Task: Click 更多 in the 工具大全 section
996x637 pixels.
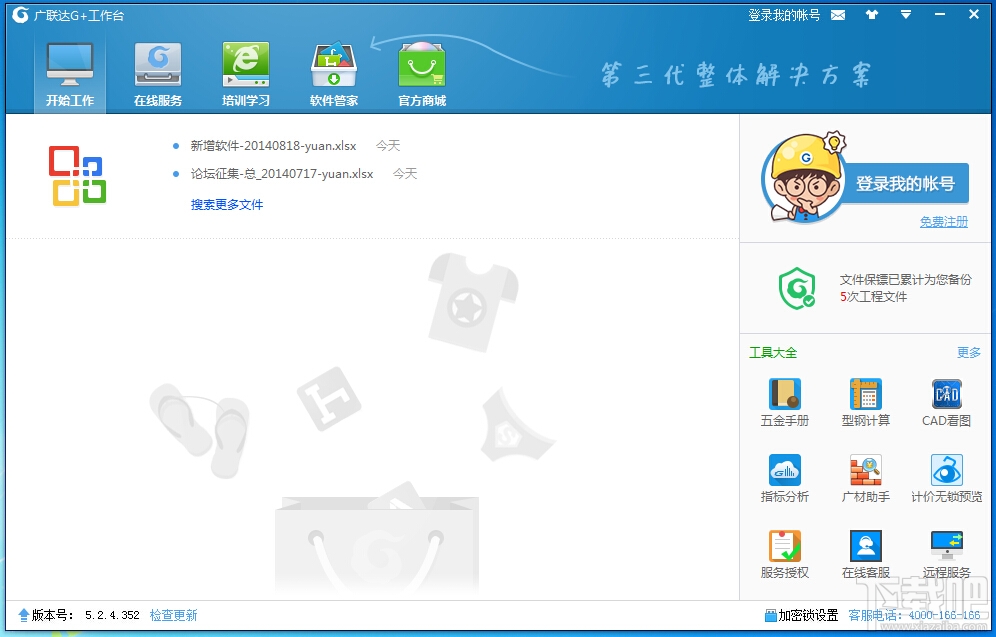Action: coord(969,352)
